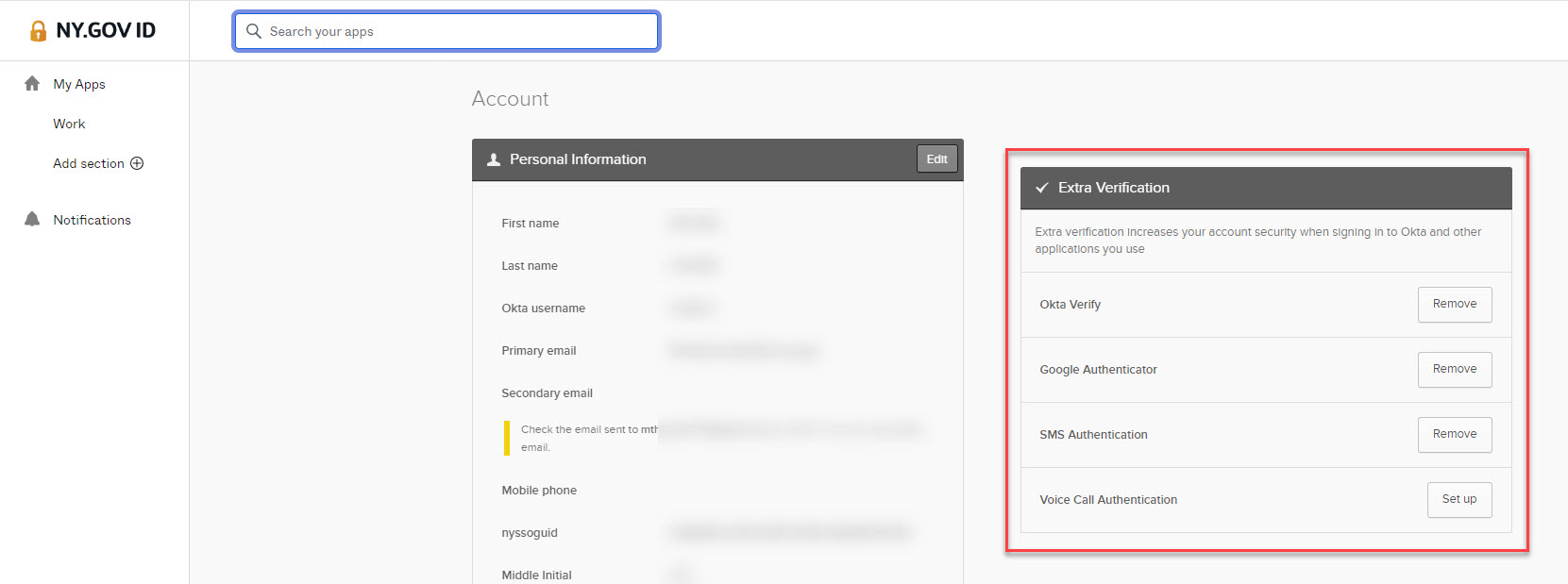Click the Add section link text
The width and height of the screenshot is (1568, 584).
pyautogui.click(x=88, y=163)
